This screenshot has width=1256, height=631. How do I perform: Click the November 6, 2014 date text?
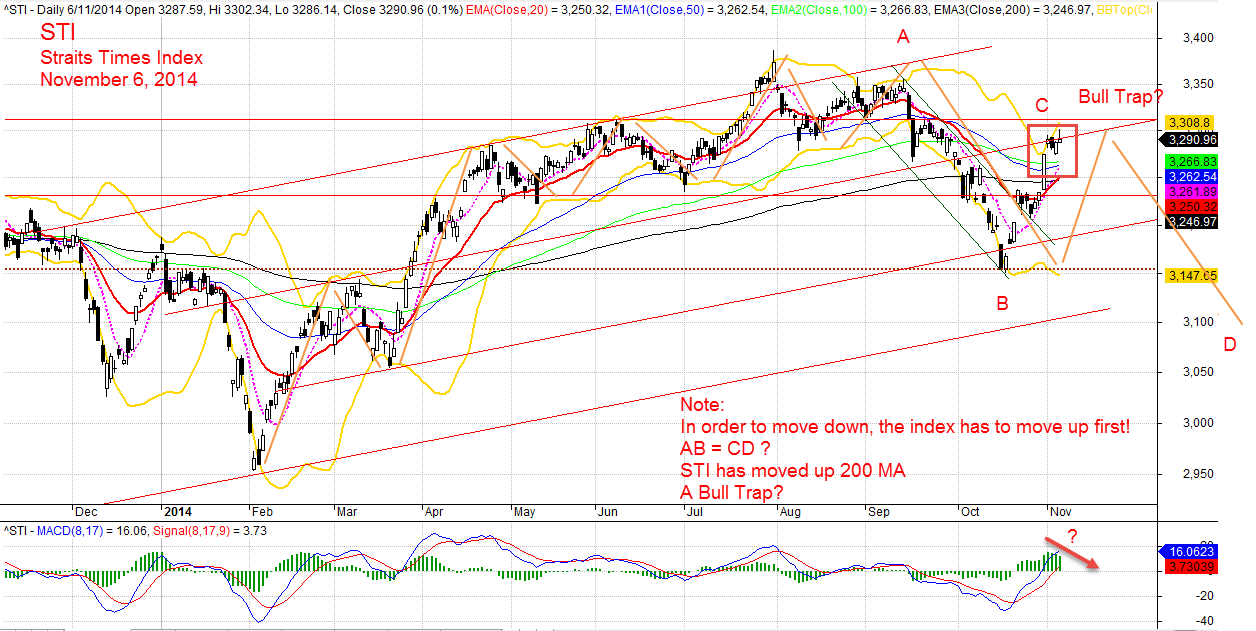(118, 79)
